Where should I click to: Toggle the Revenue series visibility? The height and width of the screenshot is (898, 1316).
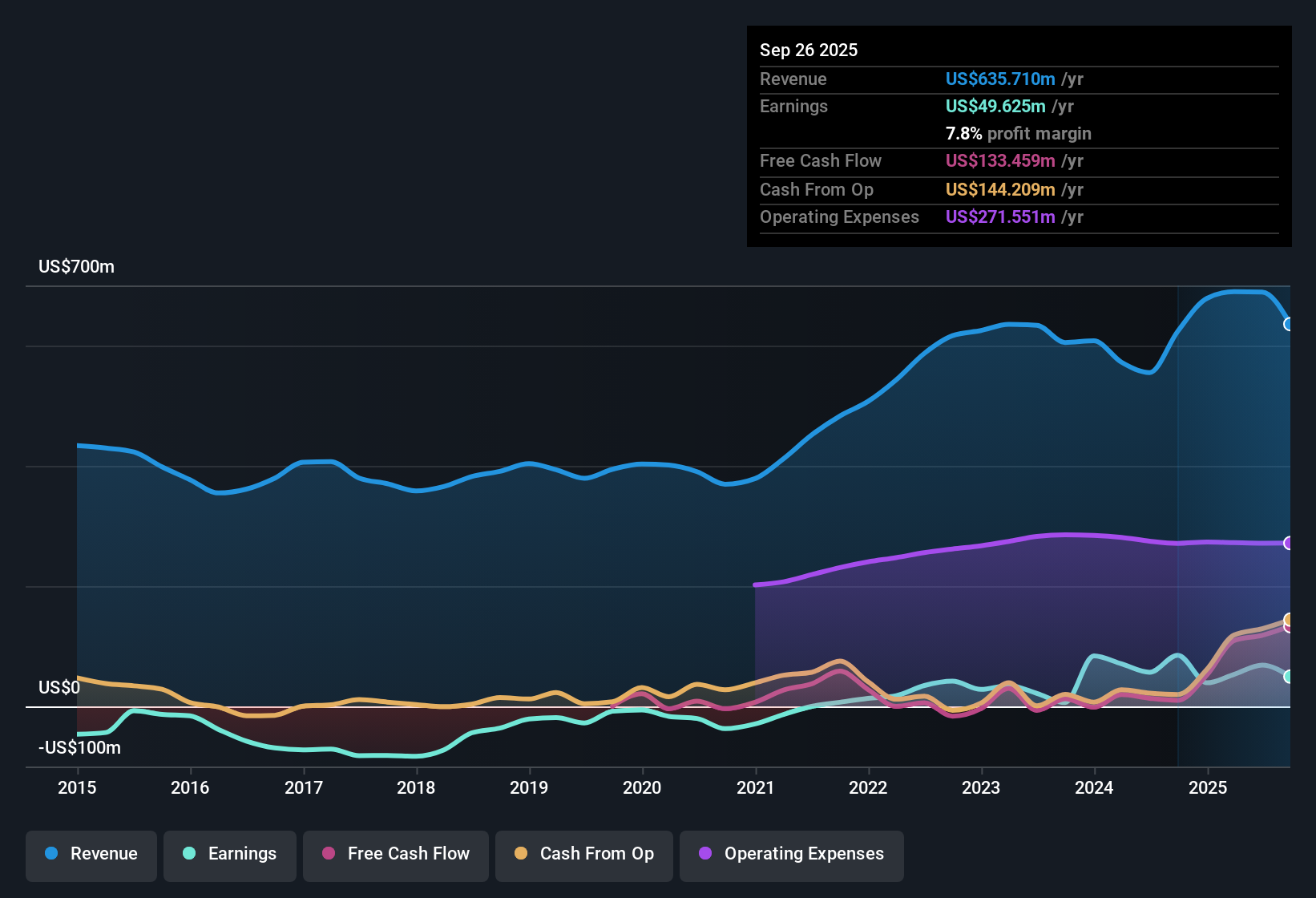pyautogui.click(x=91, y=854)
